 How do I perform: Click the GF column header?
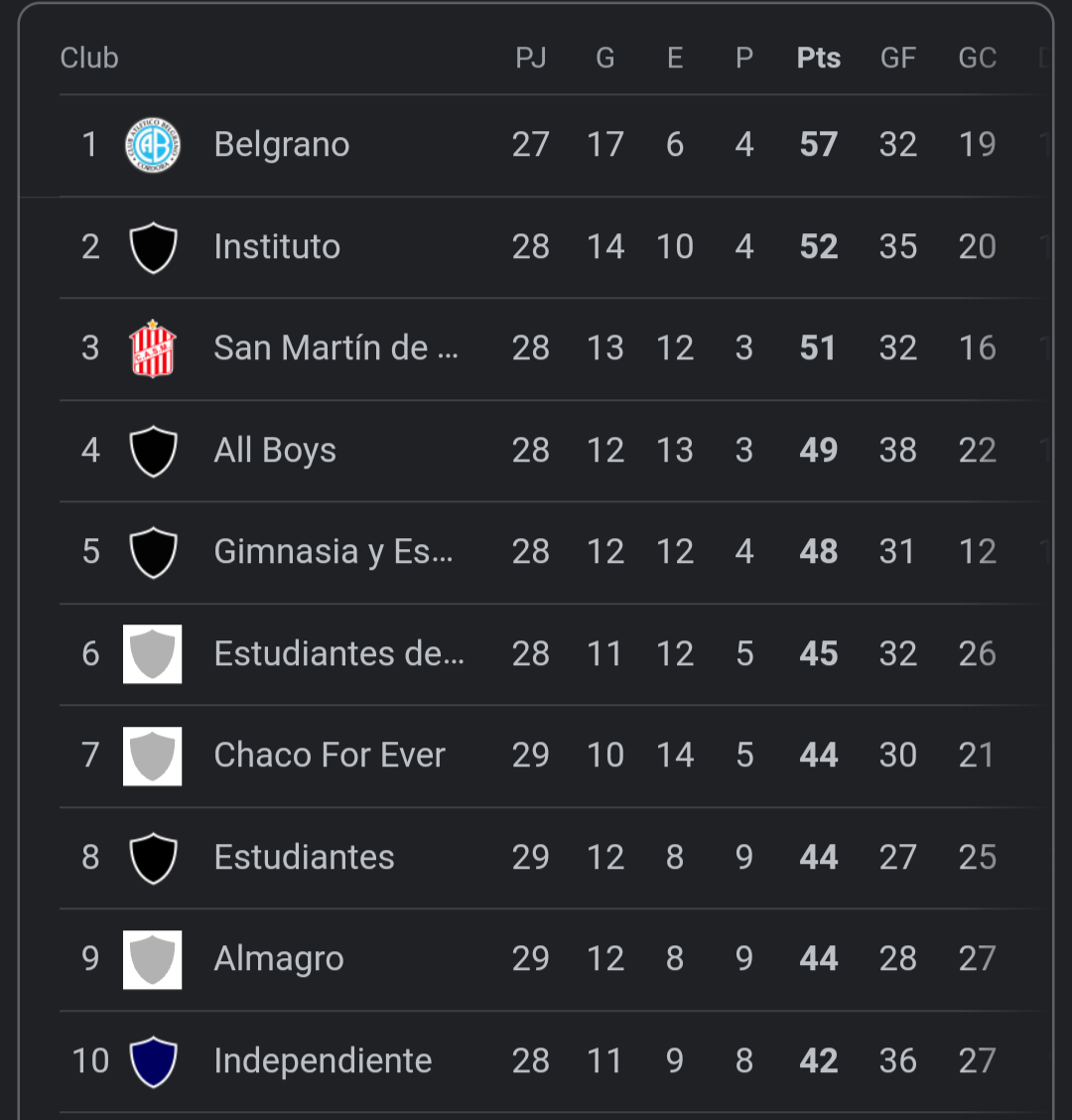coord(898,58)
